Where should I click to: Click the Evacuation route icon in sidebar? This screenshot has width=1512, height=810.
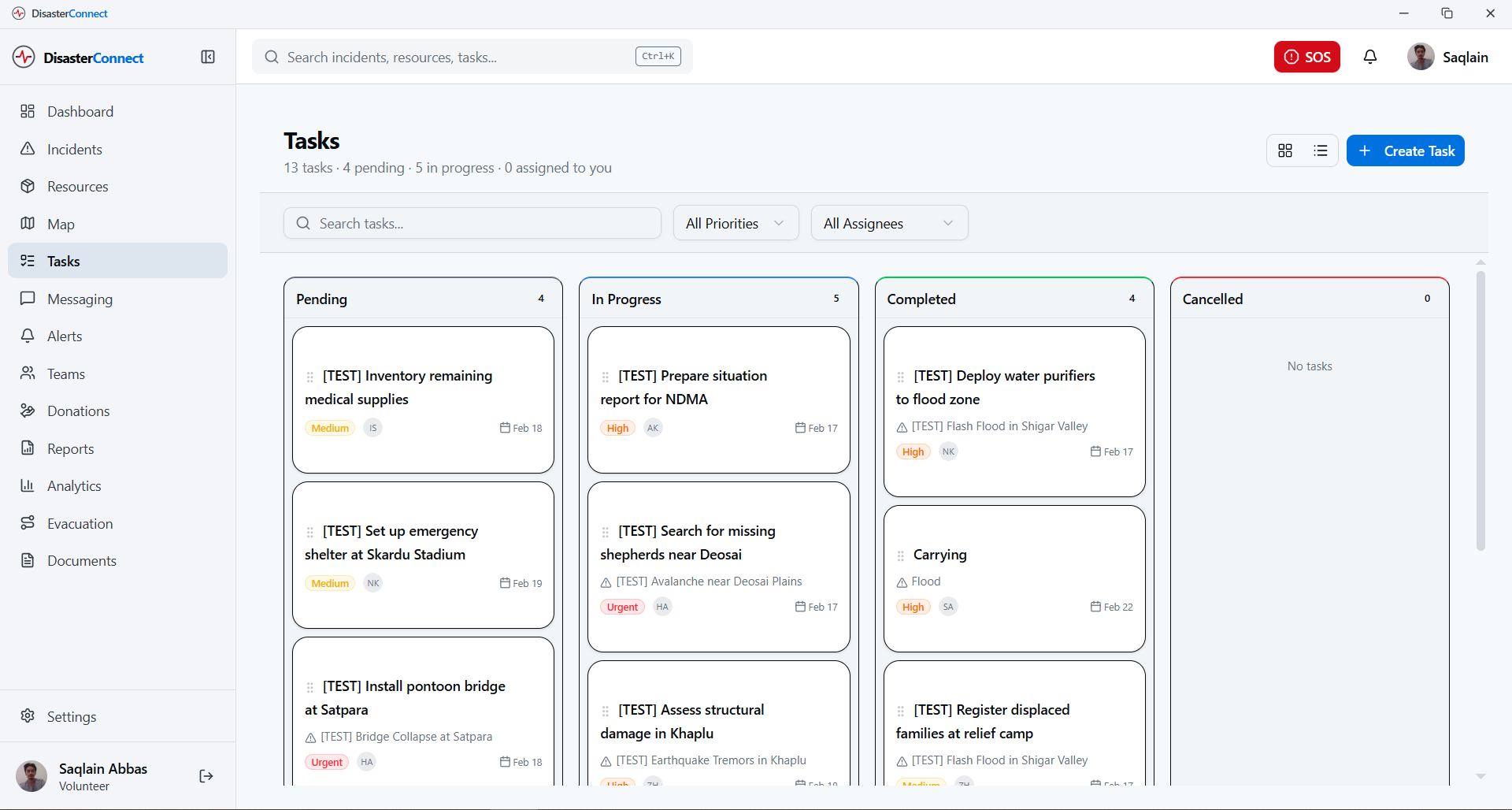pyautogui.click(x=28, y=523)
